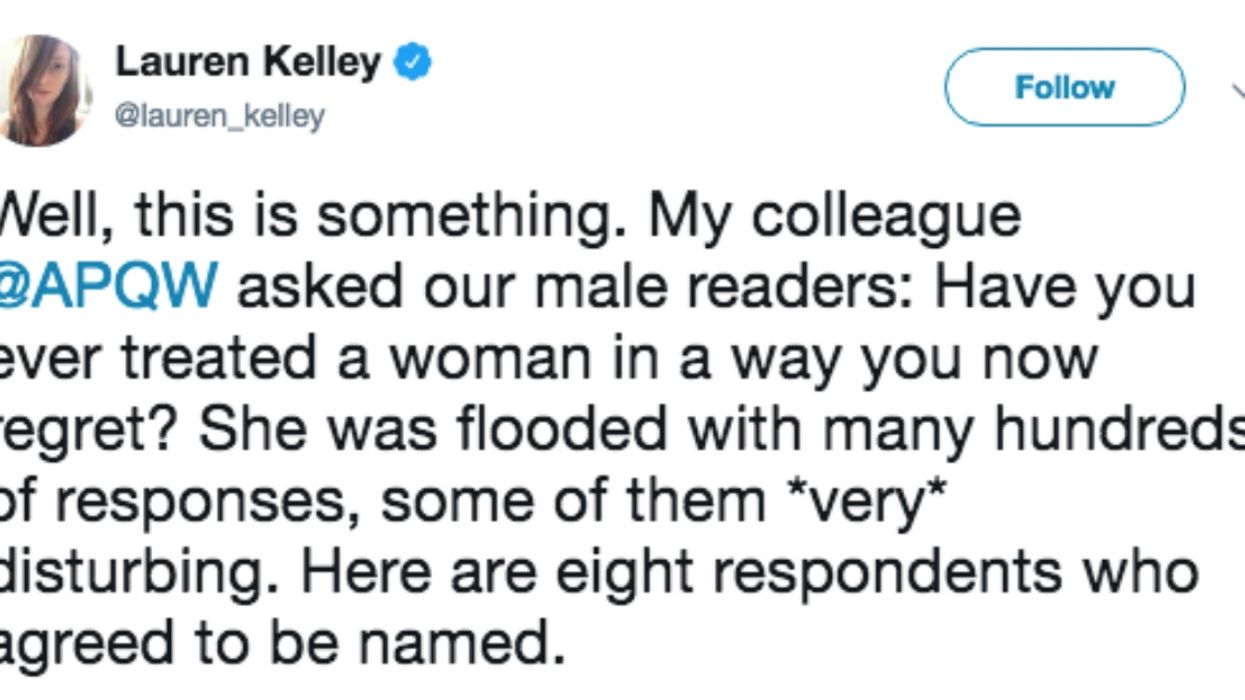Click the Lauren Kelley display name
The image size is (1245, 700).
248,63
